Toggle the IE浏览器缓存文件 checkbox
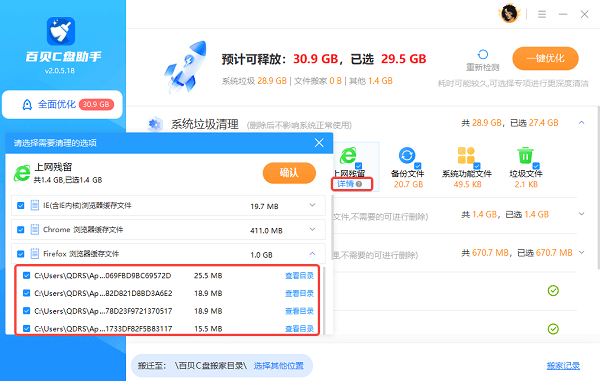The image size is (600, 381). pyautogui.click(x=21, y=206)
